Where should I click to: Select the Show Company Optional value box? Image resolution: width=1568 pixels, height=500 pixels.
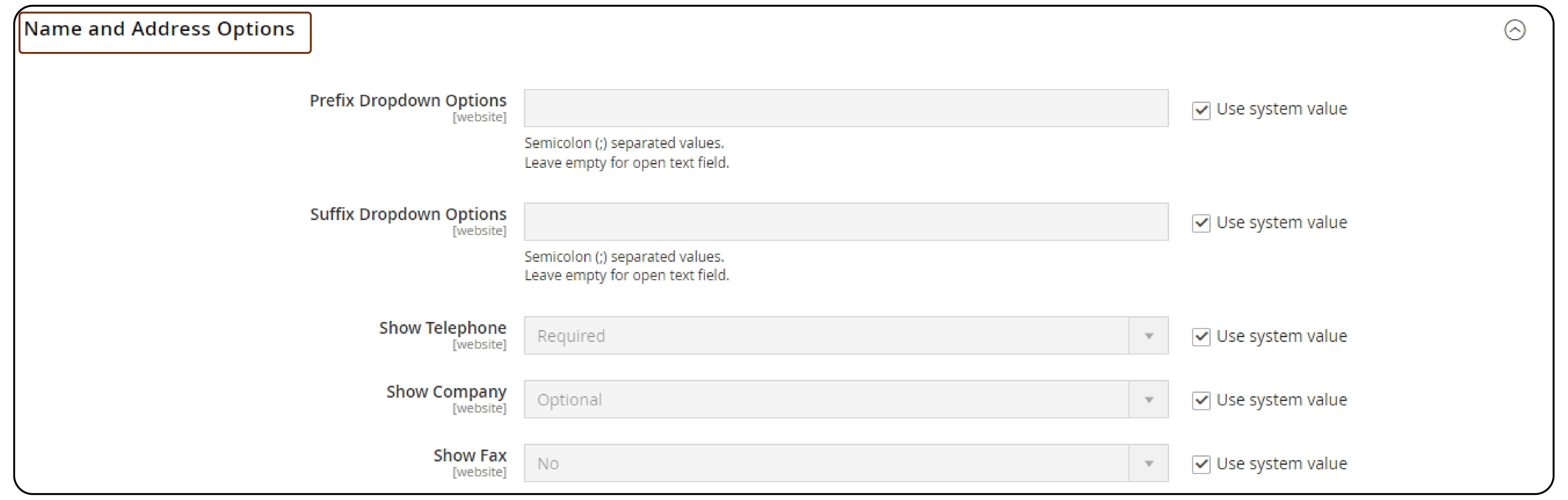822,399
